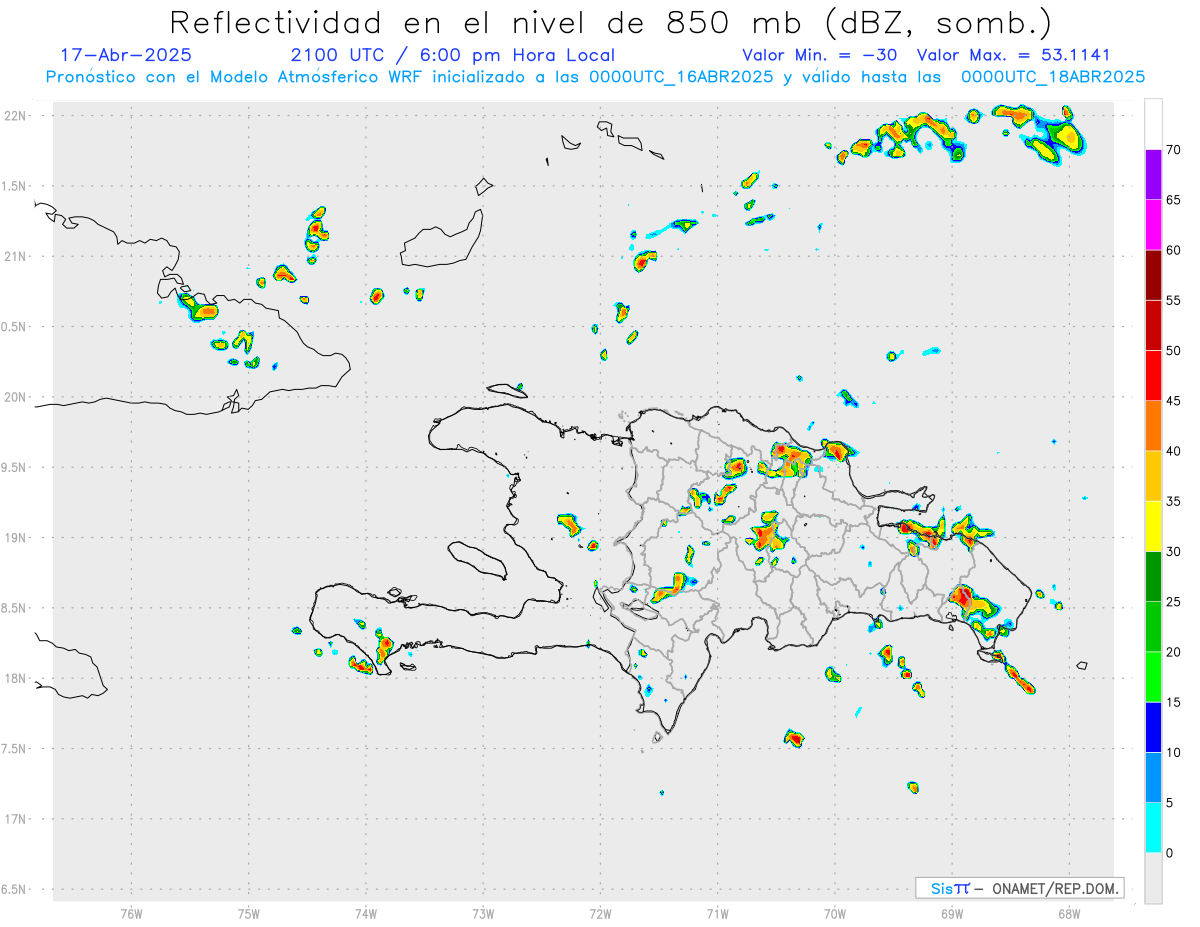Select the '20N' latitude label
This screenshot has width=1200, height=927.
[17, 397]
